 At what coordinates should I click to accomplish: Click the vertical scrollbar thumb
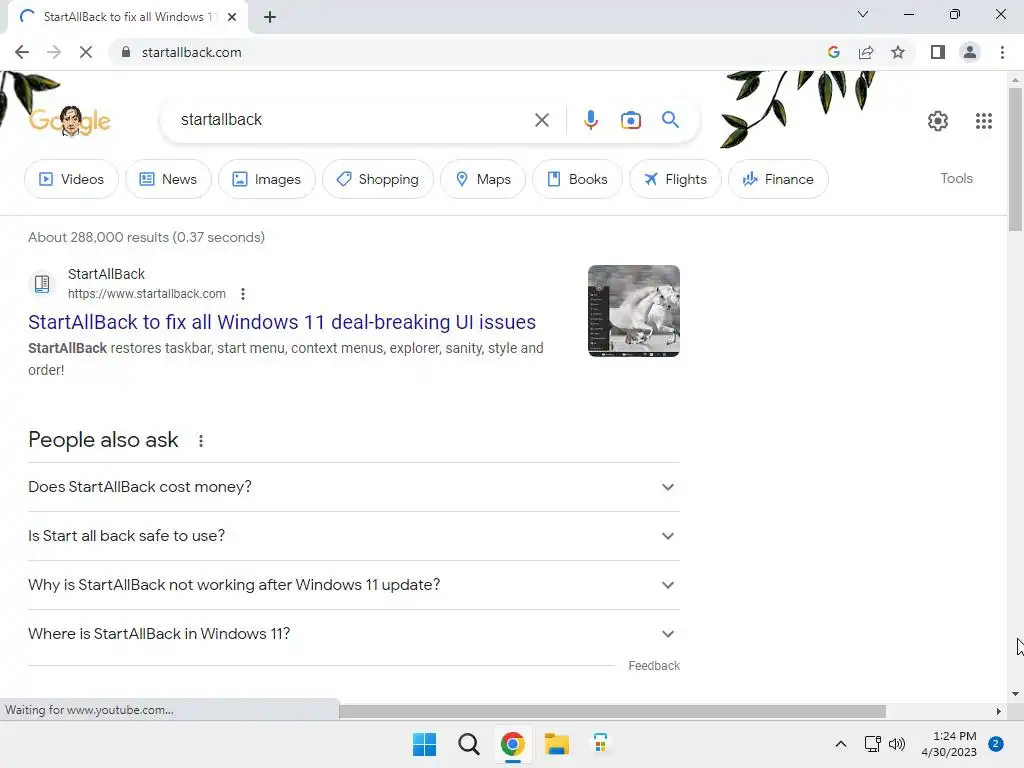click(1015, 159)
